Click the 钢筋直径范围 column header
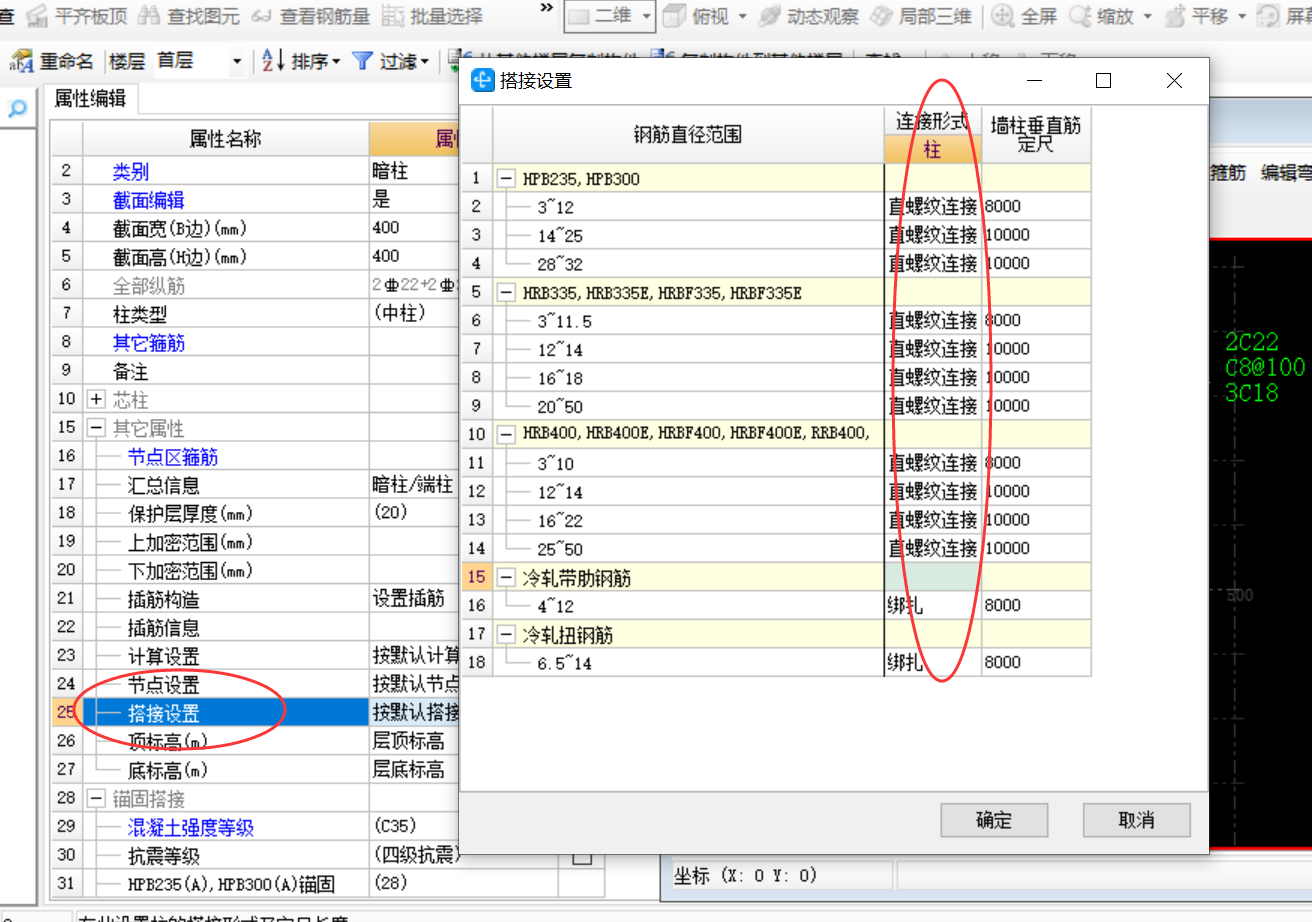The width and height of the screenshot is (1312, 922). pyautogui.click(x=688, y=135)
